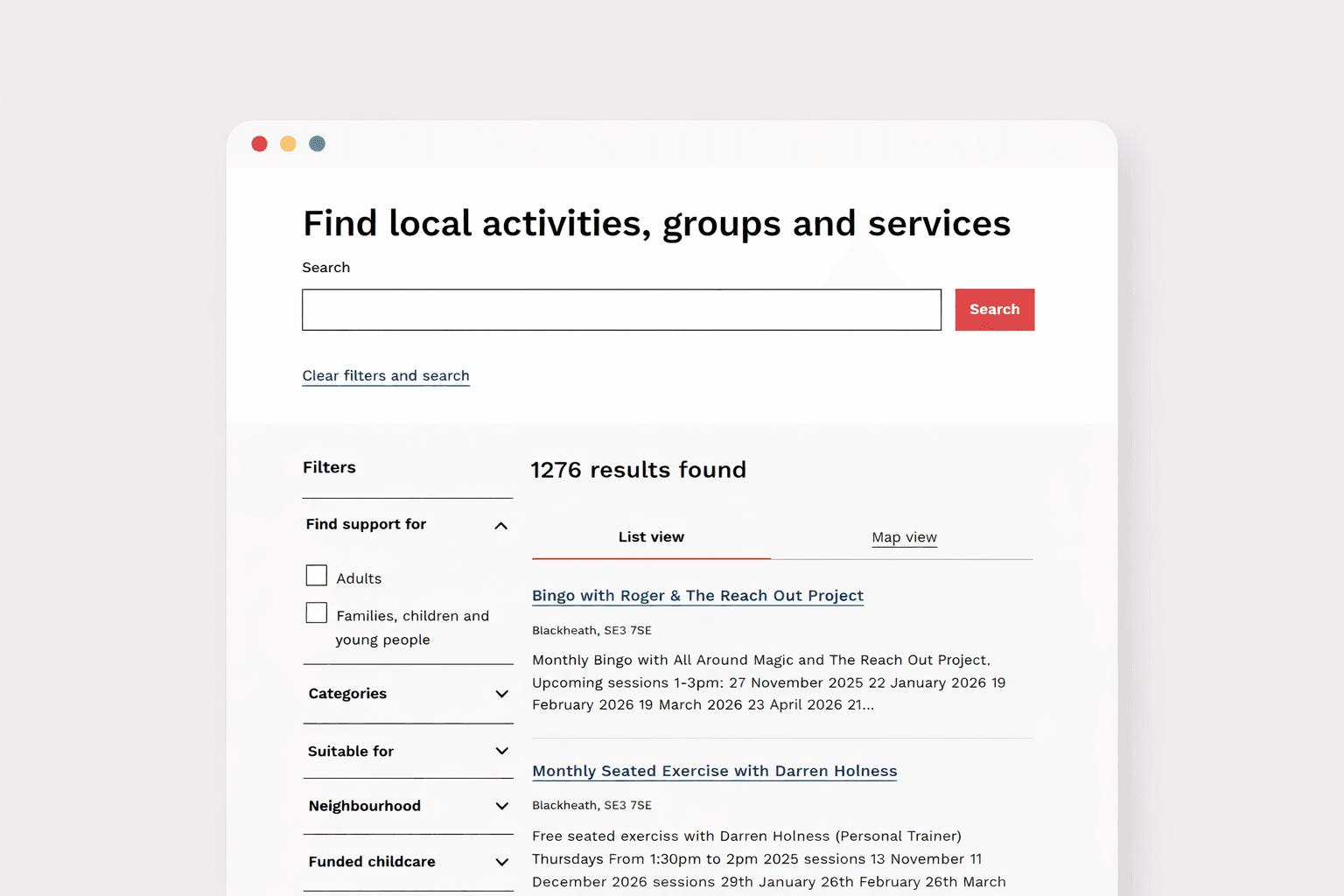This screenshot has height=896, width=1344.
Task: Click the Categories chevron down arrow
Action: tap(501, 694)
